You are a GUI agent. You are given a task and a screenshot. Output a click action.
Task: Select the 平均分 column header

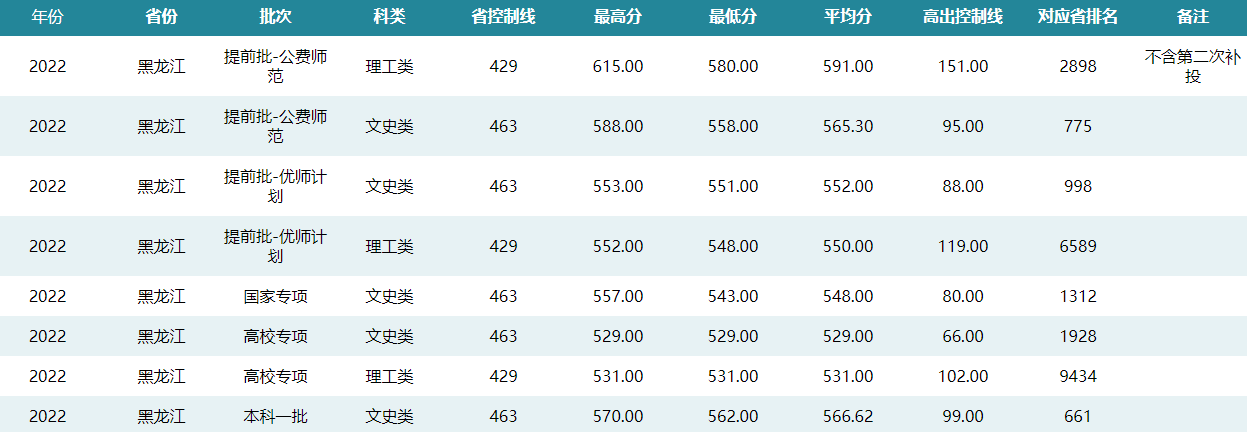pyautogui.click(x=848, y=17)
